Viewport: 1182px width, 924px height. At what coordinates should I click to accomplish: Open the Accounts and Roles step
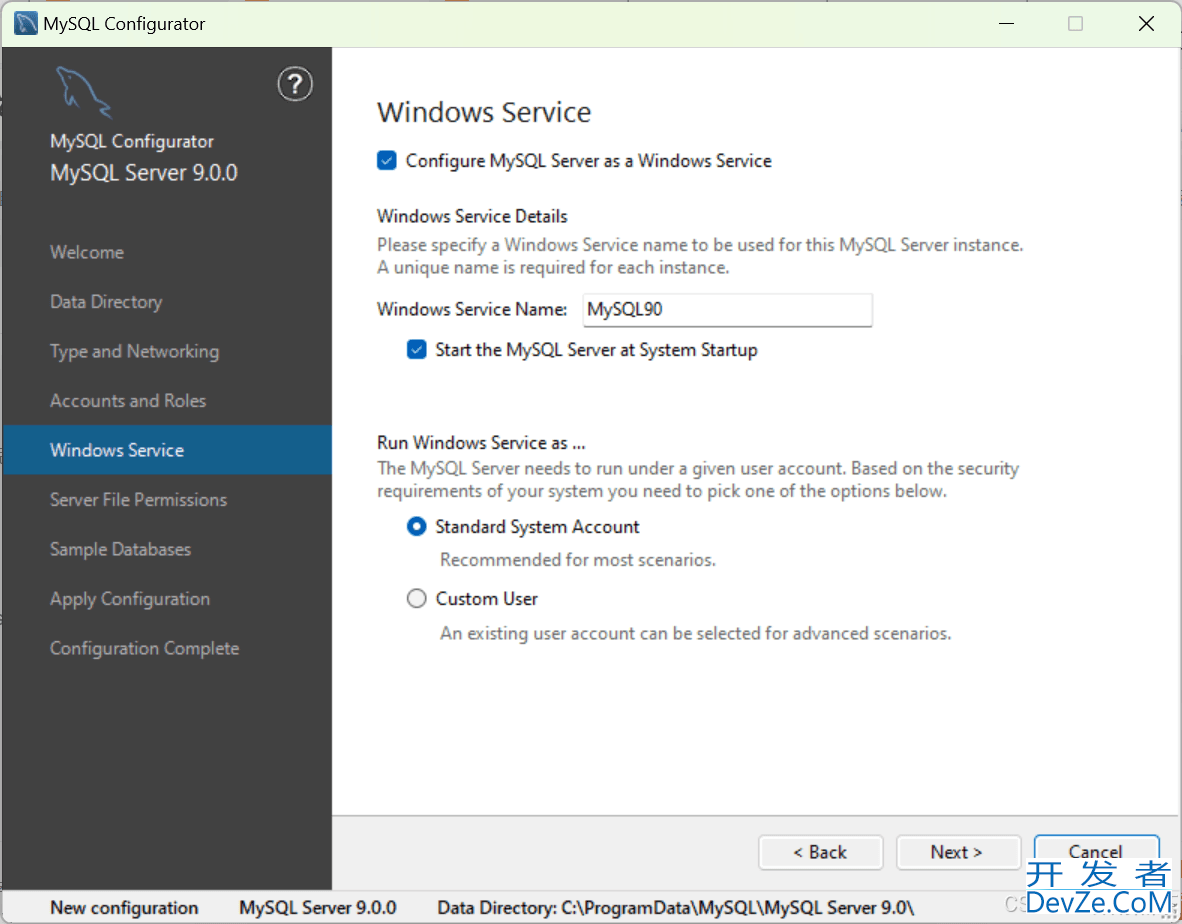pos(128,401)
